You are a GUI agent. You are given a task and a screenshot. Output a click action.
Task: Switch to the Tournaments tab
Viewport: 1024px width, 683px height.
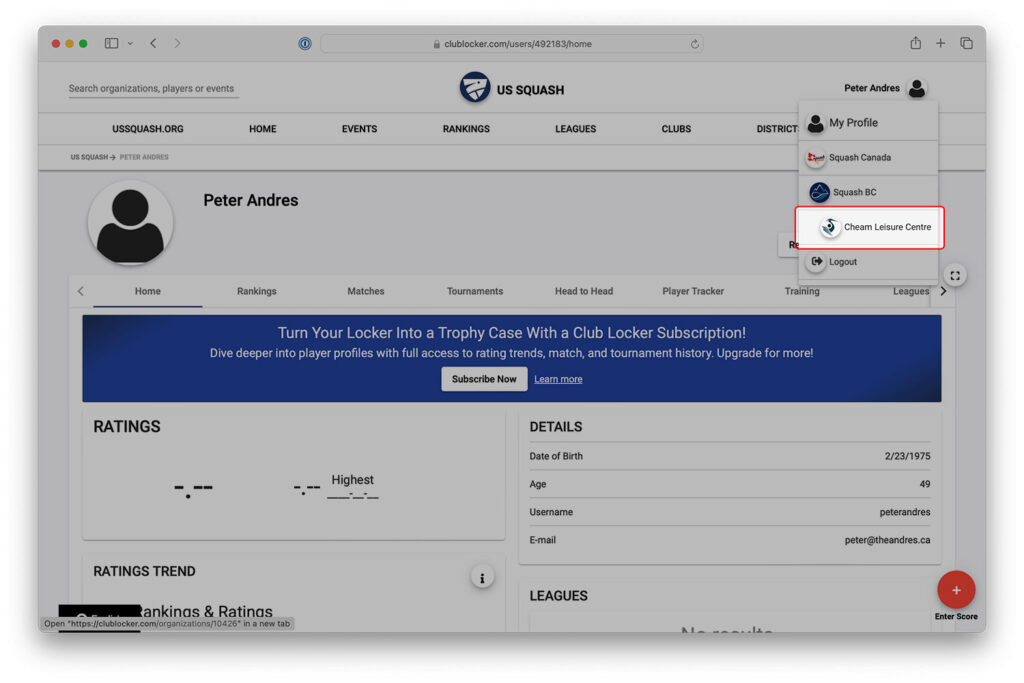pyautogui.click(x=475, y=291)
